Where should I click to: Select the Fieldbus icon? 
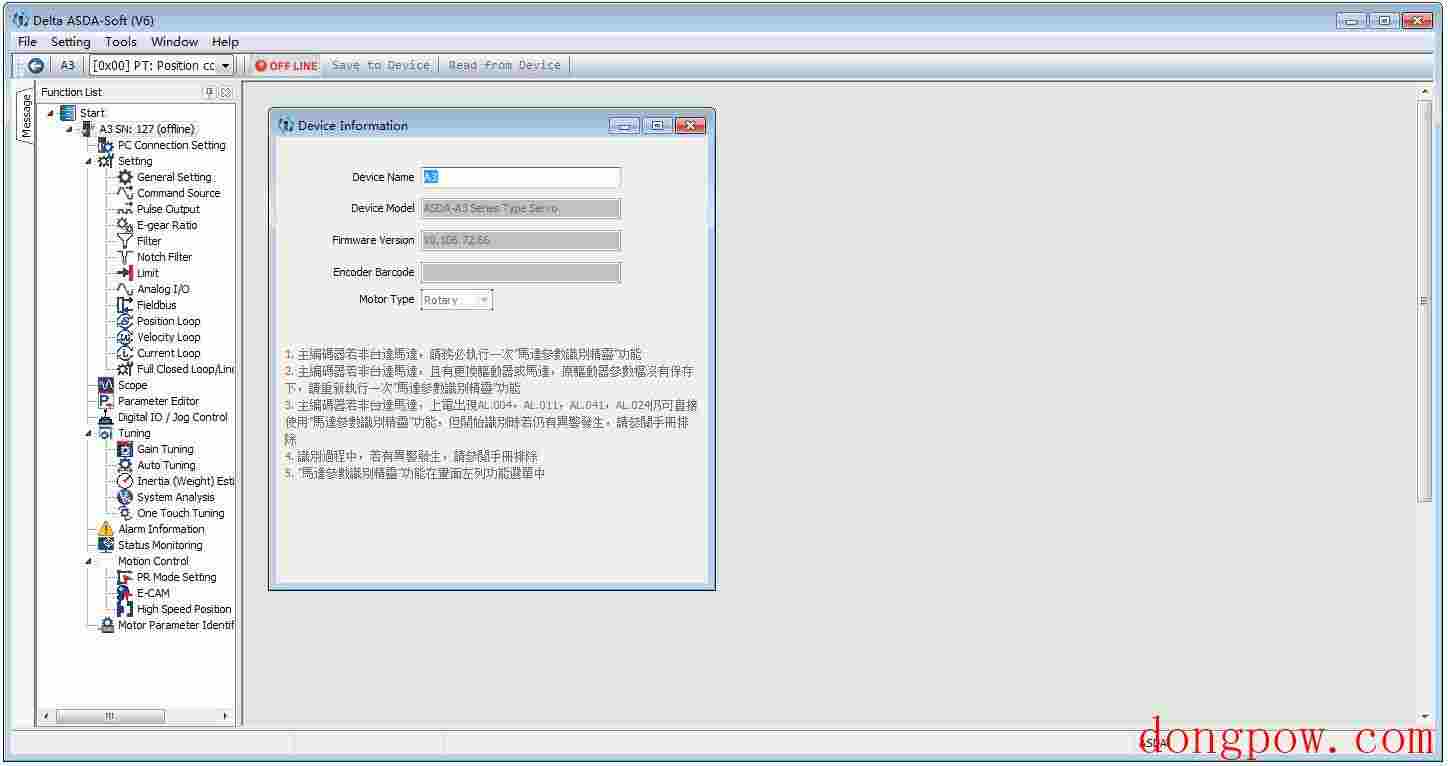coord(125,305)
